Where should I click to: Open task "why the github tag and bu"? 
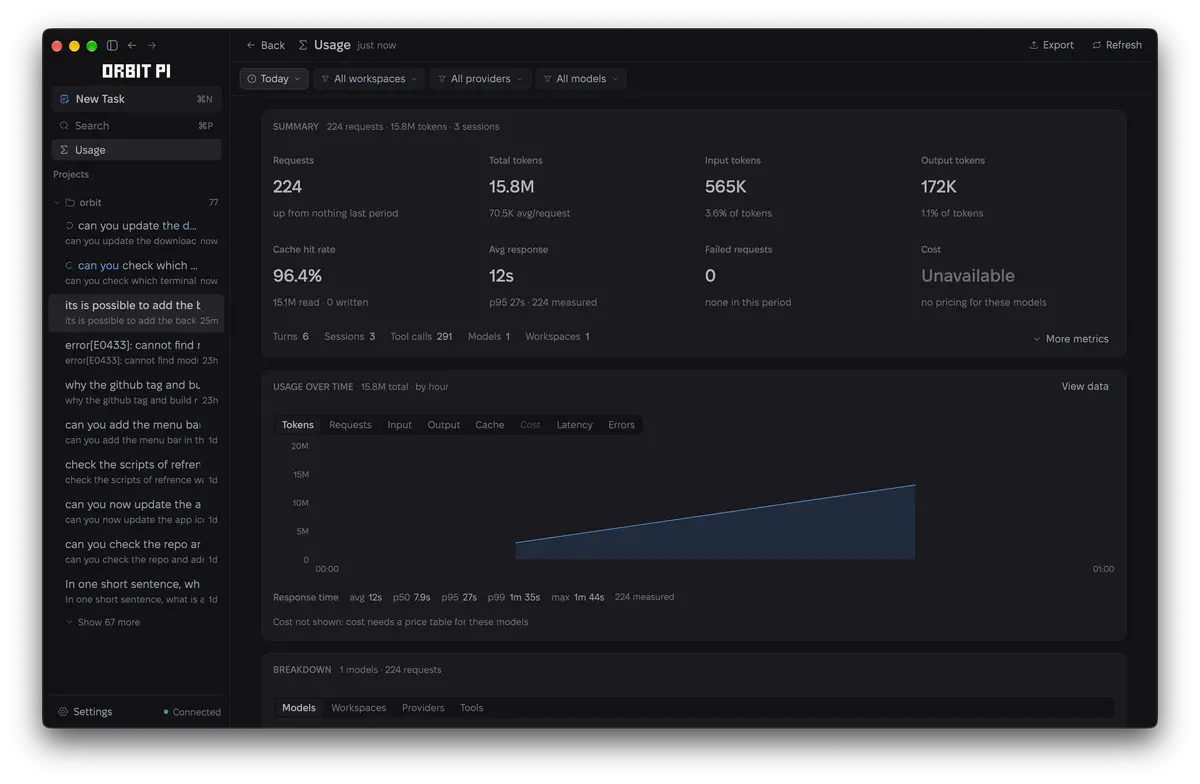click(137, 392)
